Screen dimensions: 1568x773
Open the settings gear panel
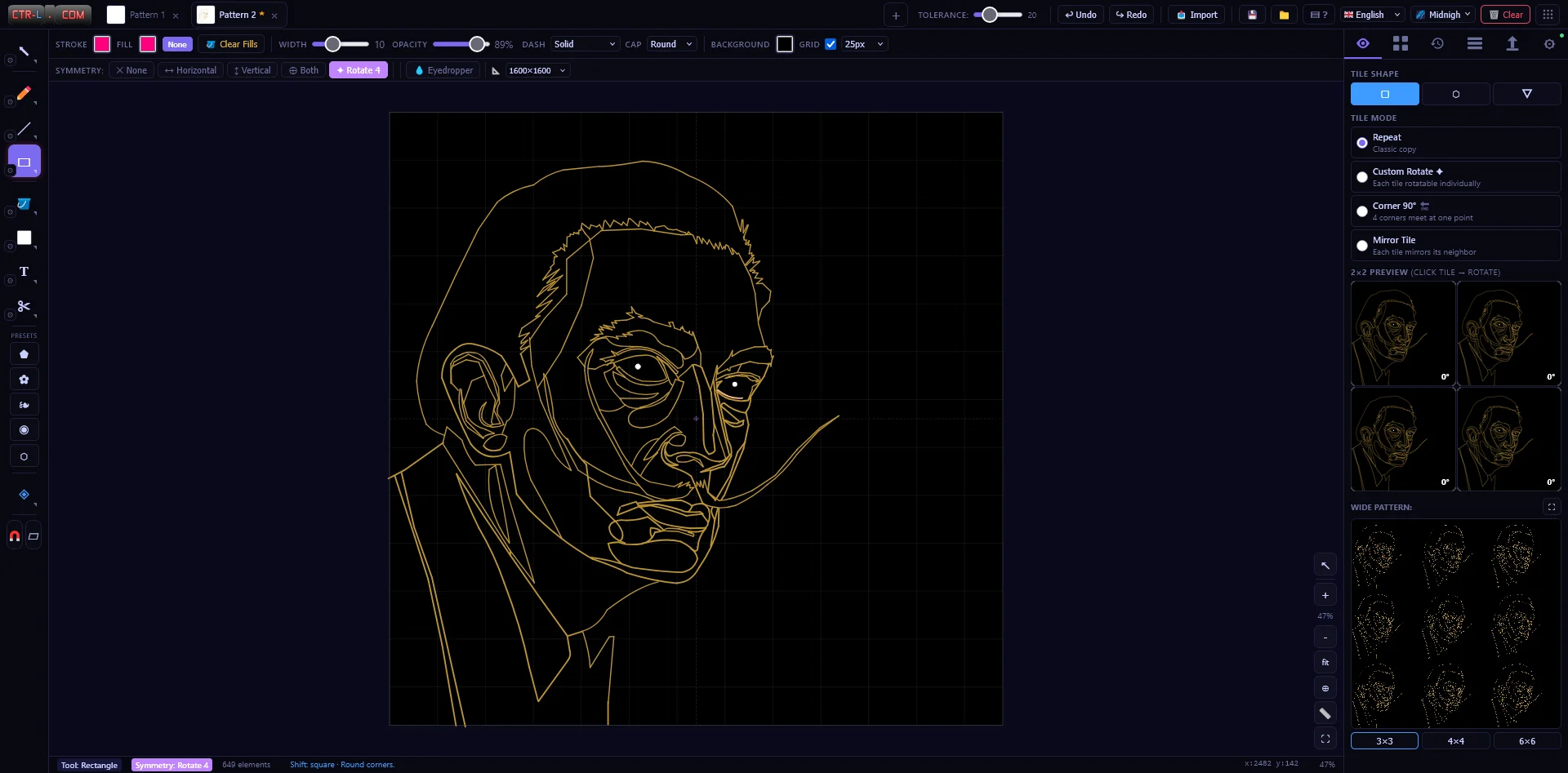pyautogui.click(x=1549, y=44)
